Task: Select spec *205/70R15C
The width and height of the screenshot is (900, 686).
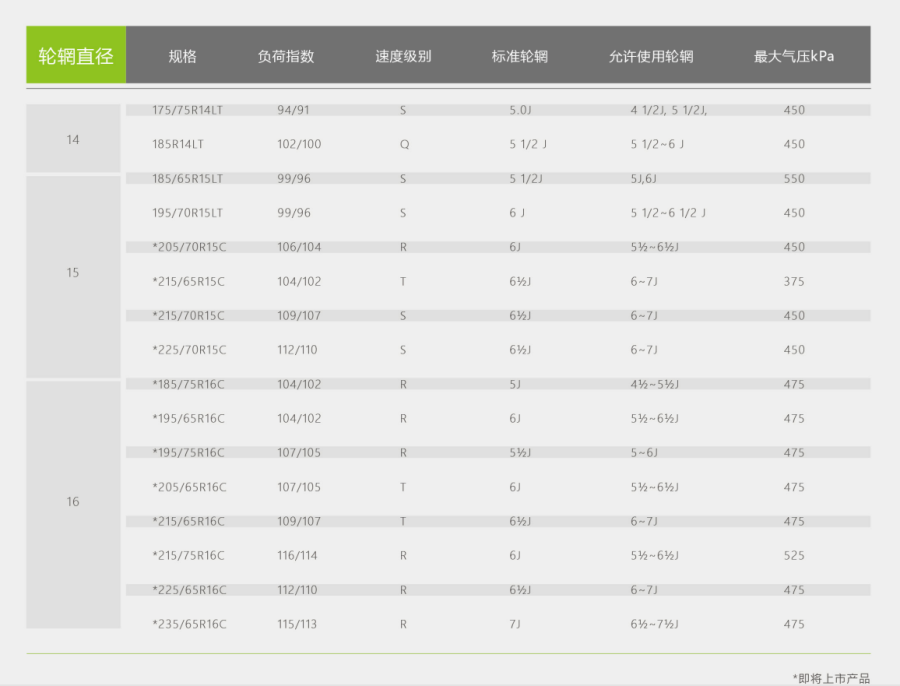Action: (189, 247)
